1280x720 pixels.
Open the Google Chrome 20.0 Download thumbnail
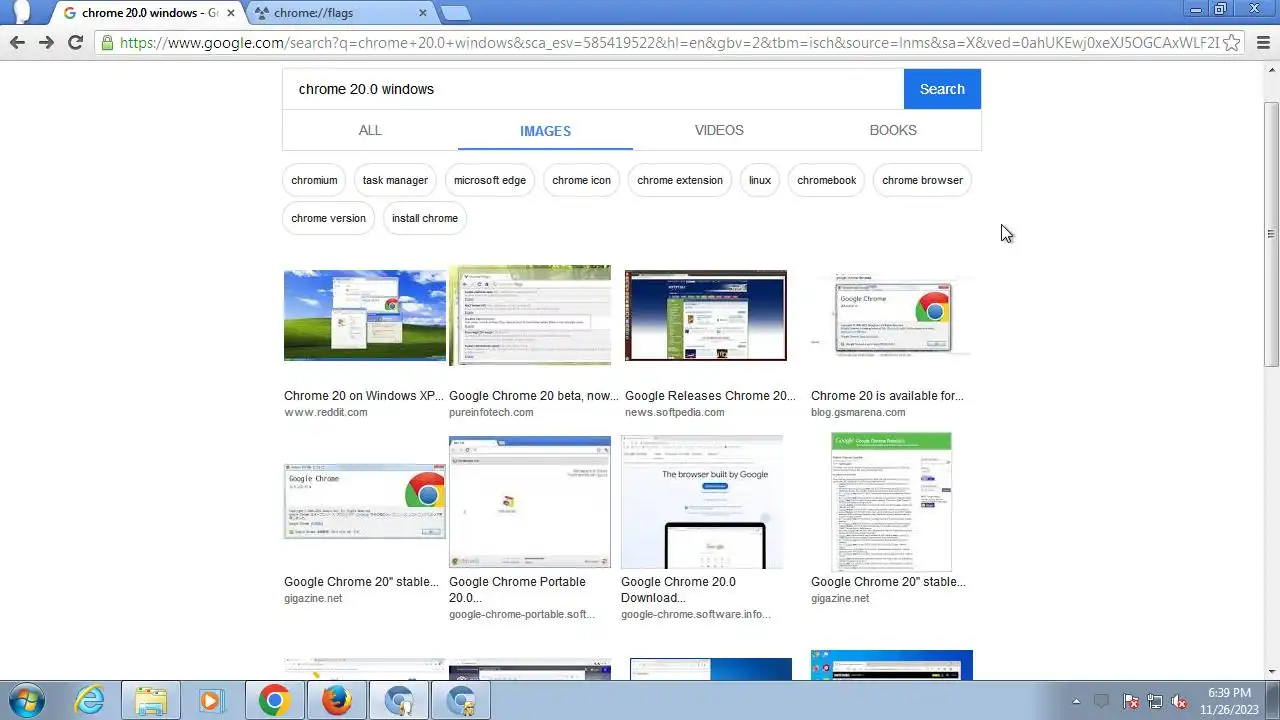click(x=702, y=502)
